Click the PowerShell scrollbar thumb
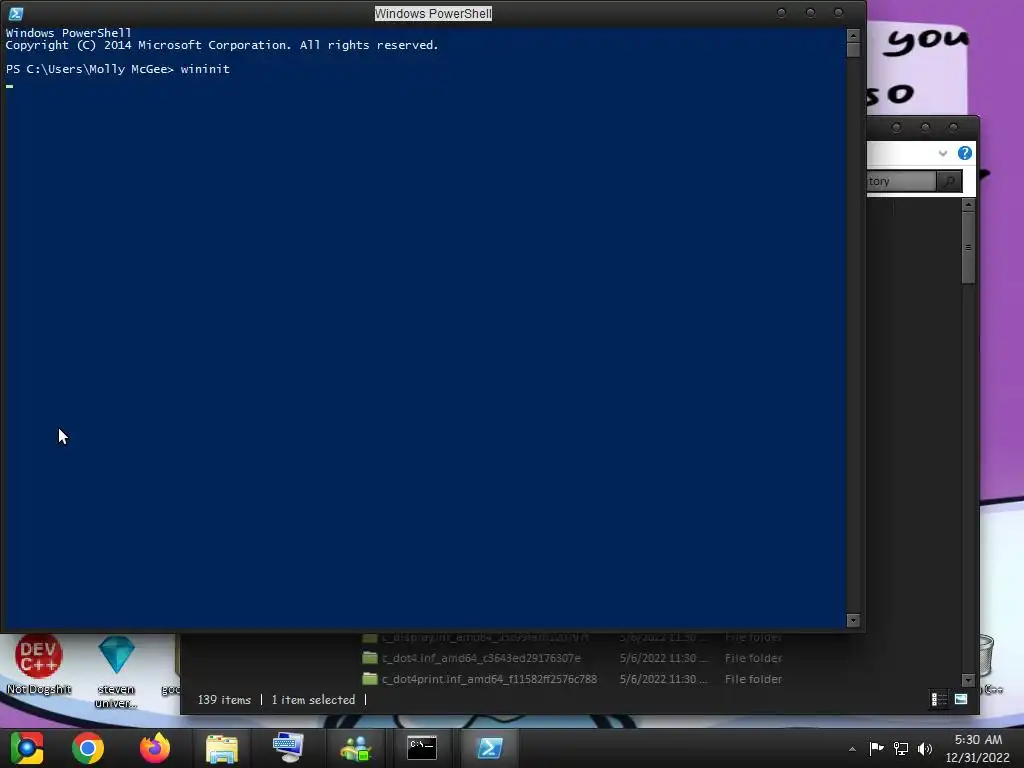Screen dimensions: 1024x768 [x=853, y=50]
